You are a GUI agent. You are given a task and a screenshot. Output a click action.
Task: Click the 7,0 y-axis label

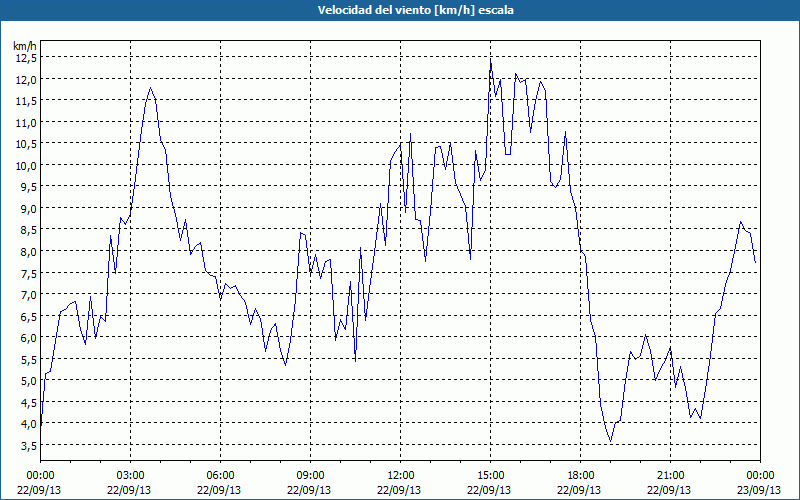click(x=29, y=295)
